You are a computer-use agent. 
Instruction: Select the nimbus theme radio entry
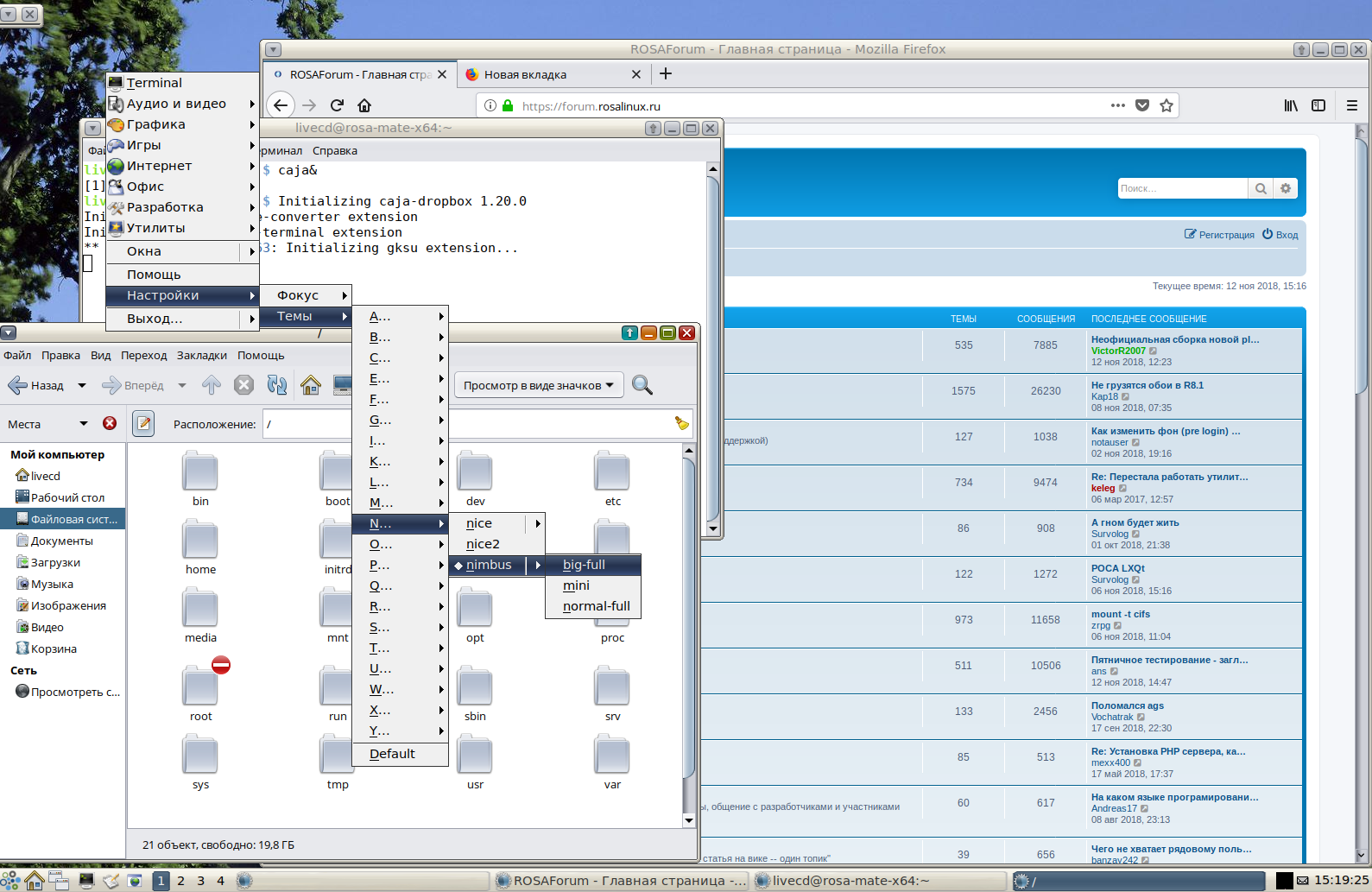489,565
